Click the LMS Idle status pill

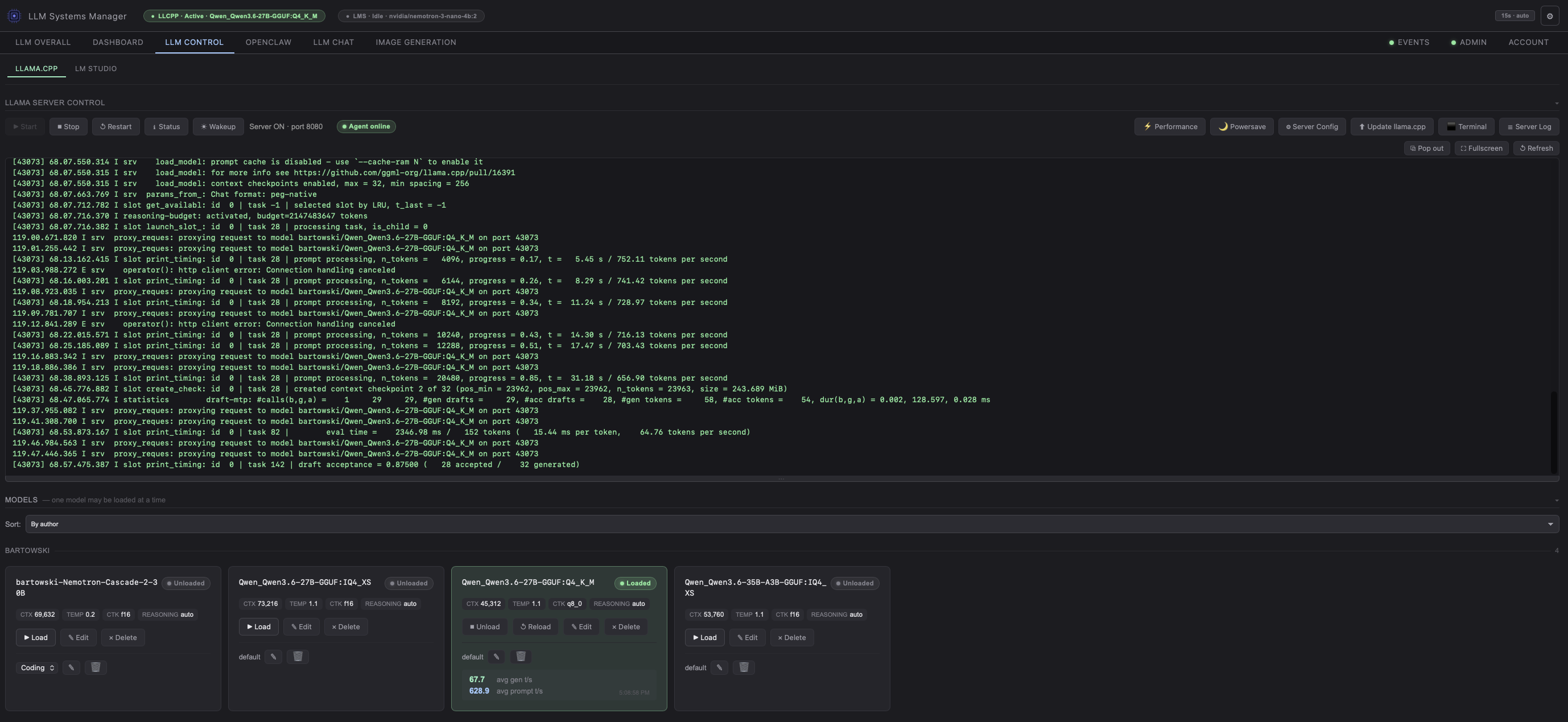(x=411, y=16)
